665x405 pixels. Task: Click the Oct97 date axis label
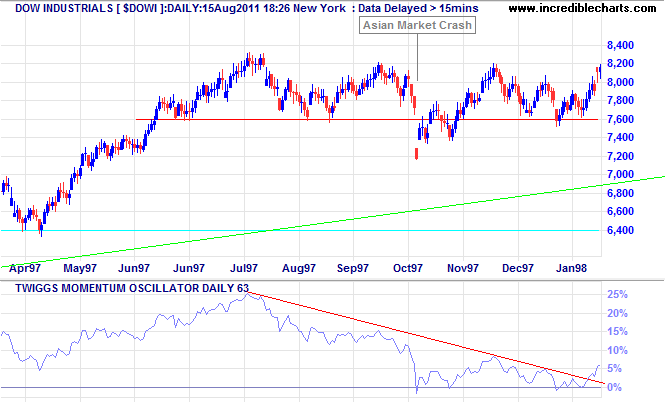[408, 268]
